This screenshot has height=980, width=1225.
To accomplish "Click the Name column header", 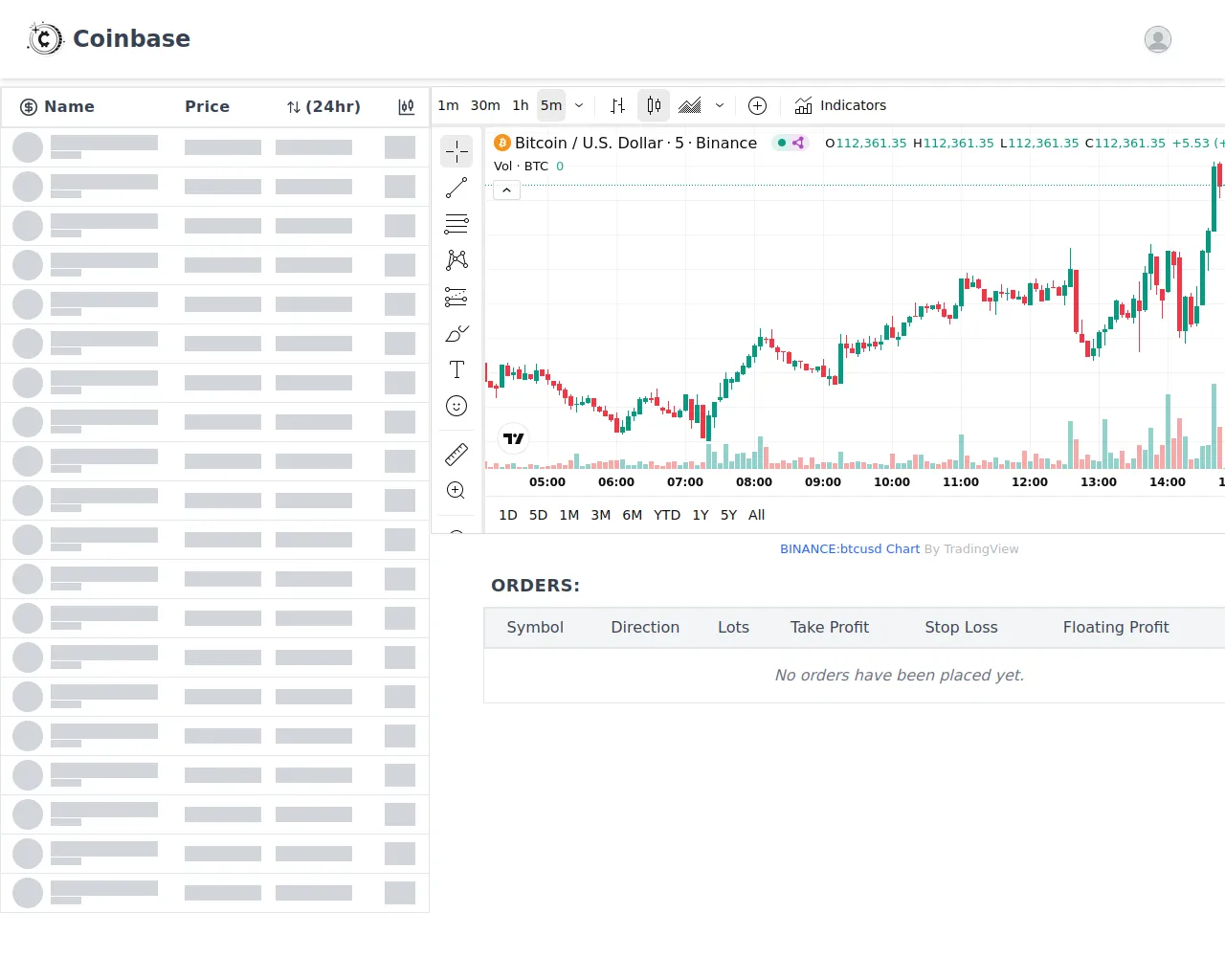I will point(69,106).
